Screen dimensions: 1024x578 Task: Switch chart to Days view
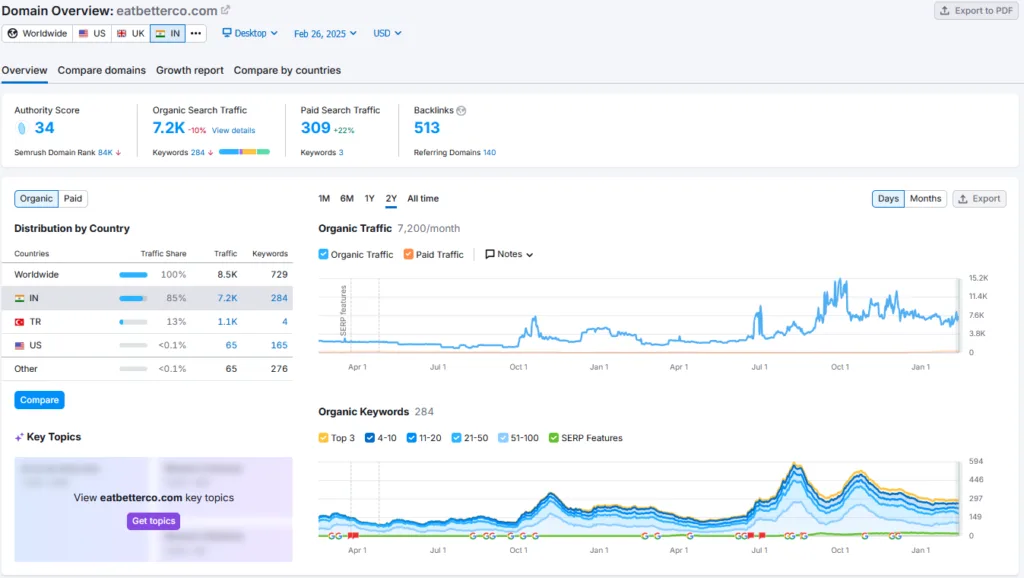pos(888,199)
